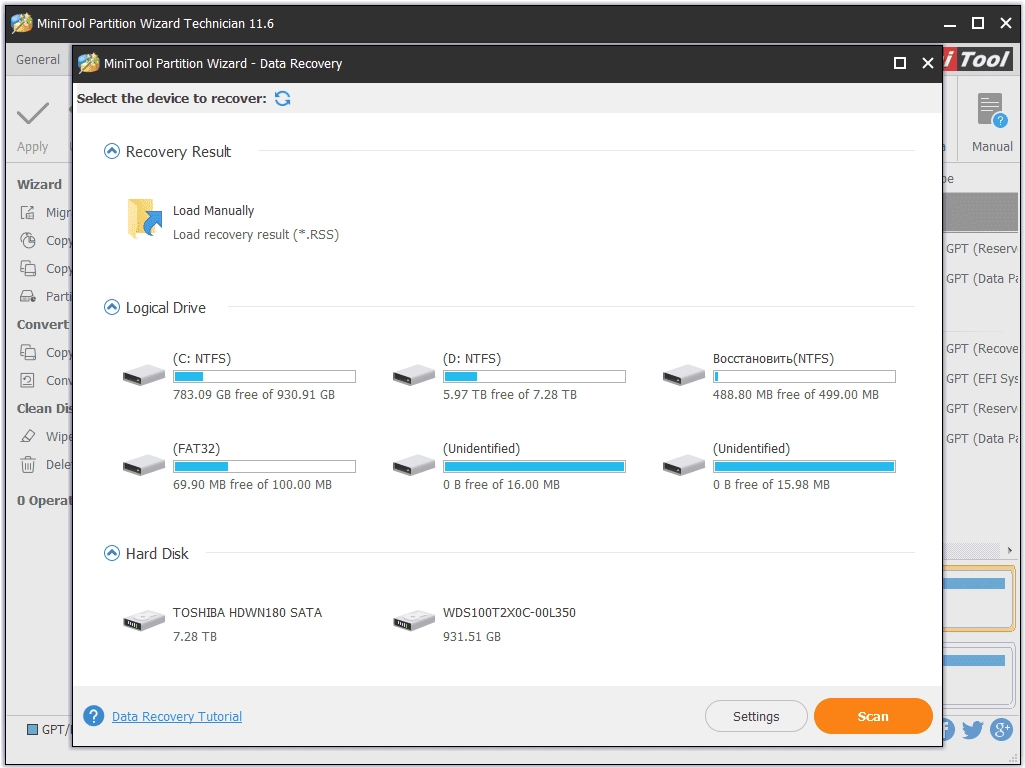
Task: Click the refresh device list icon
Action: click(x=282, y=99)
